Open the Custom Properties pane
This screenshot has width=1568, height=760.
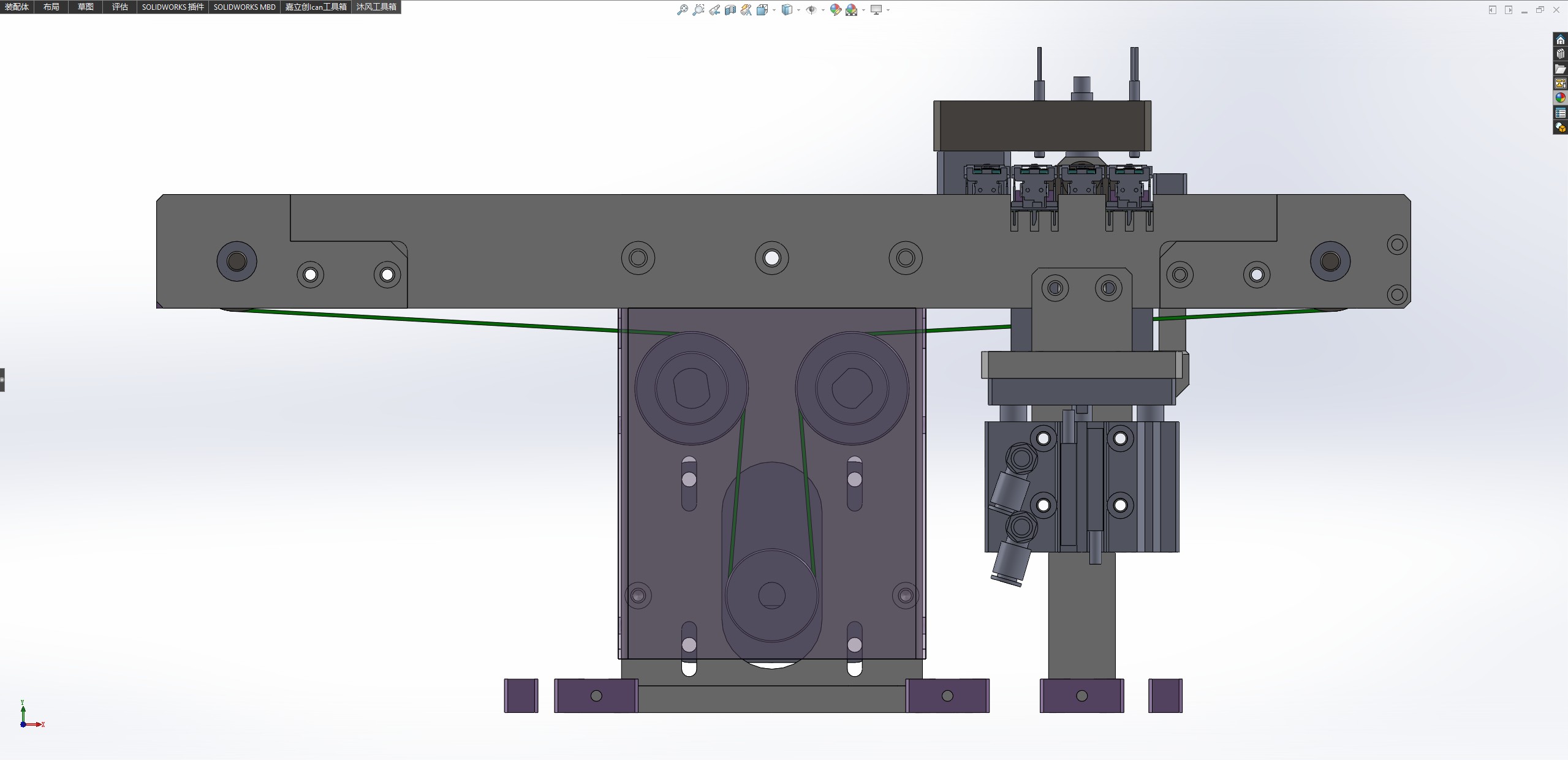[x=1560, y=113]
